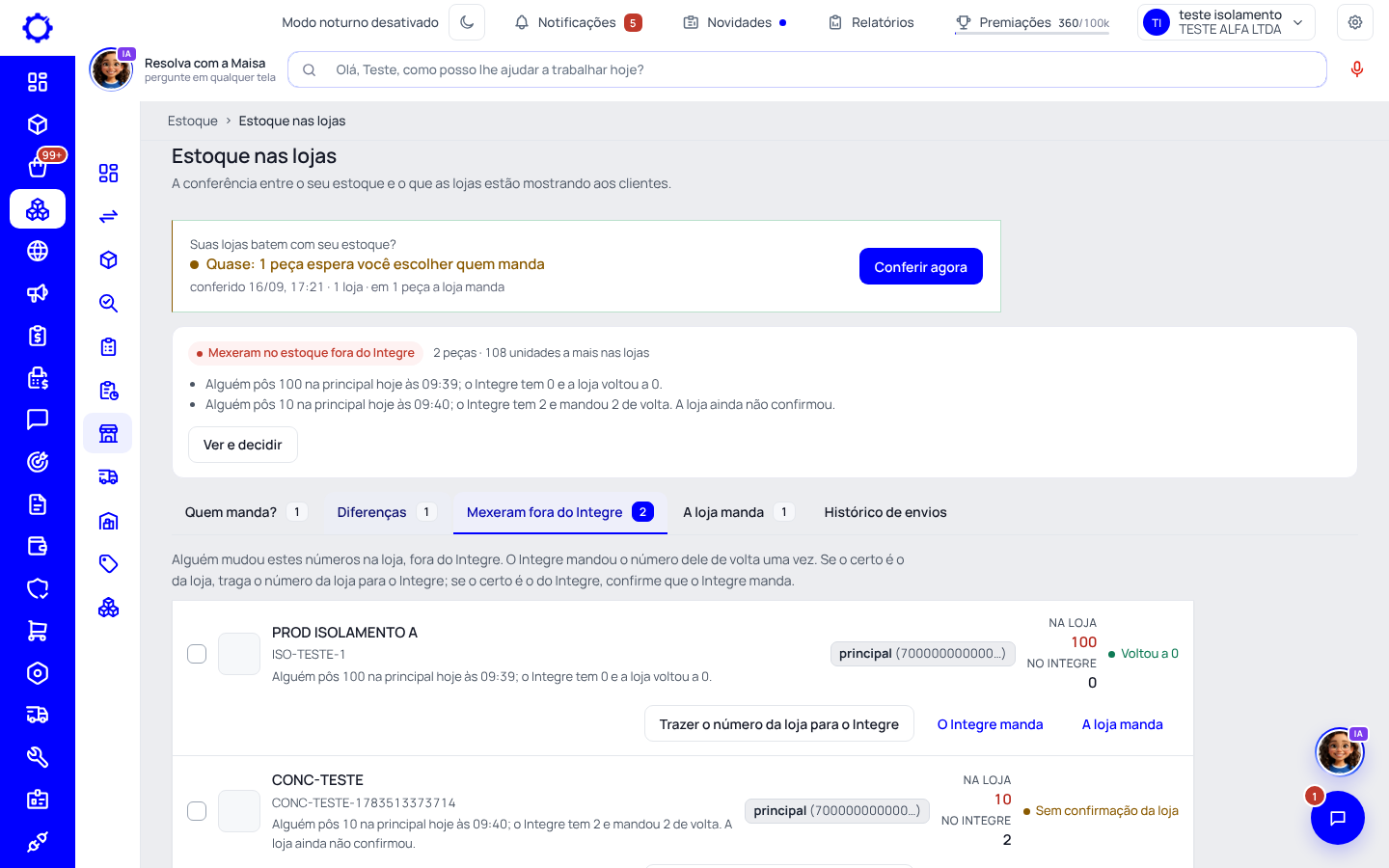
Task: Toggle night mode with the moon button
Action: [467, 22]
